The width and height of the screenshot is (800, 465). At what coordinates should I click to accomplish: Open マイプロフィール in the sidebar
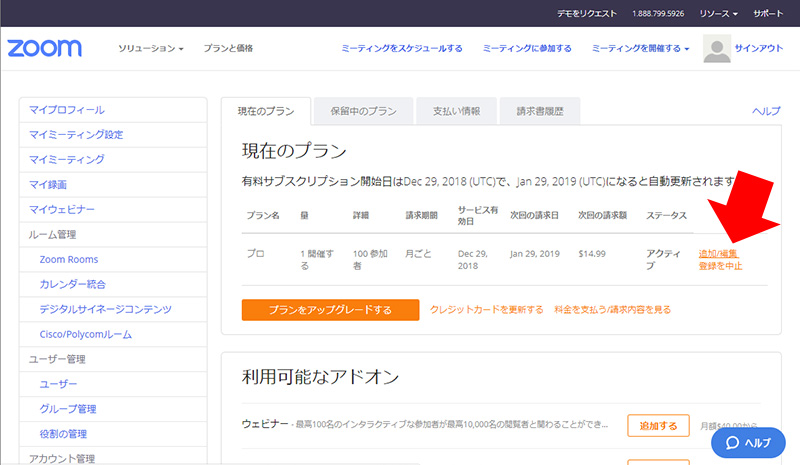coord(67,110)
